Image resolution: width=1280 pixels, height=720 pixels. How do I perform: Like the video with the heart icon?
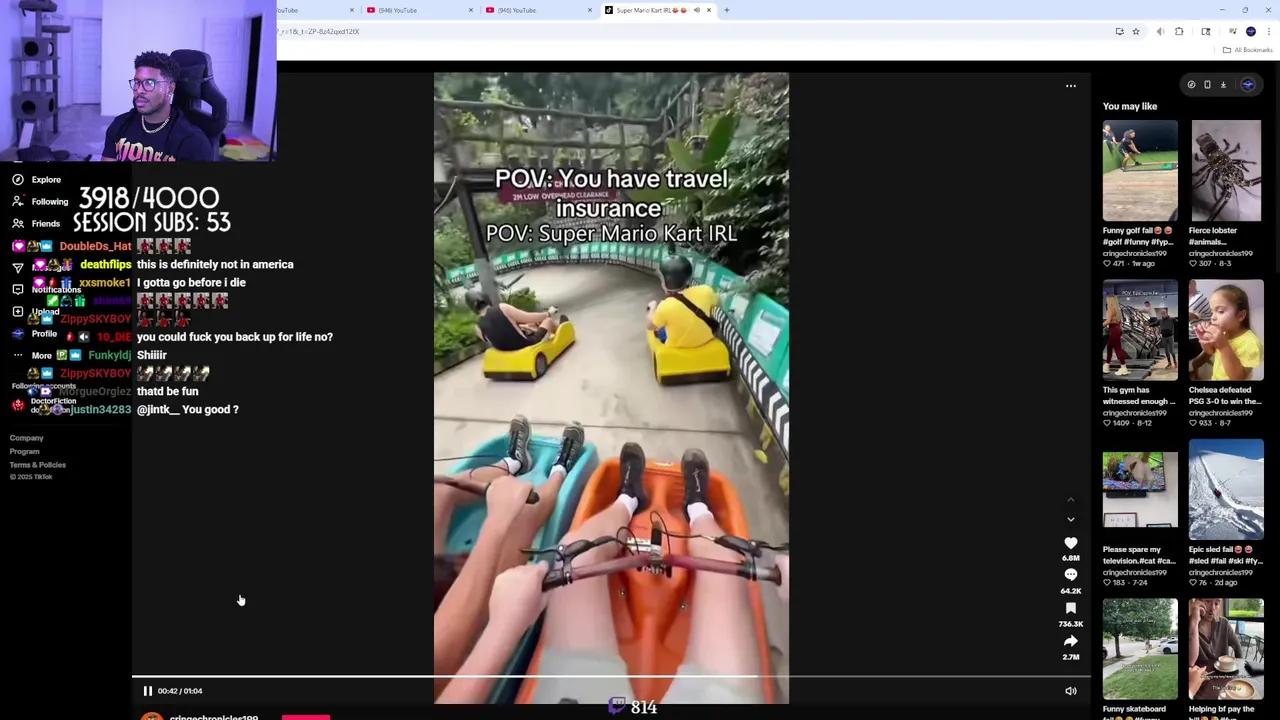(x=1070, y=543)
